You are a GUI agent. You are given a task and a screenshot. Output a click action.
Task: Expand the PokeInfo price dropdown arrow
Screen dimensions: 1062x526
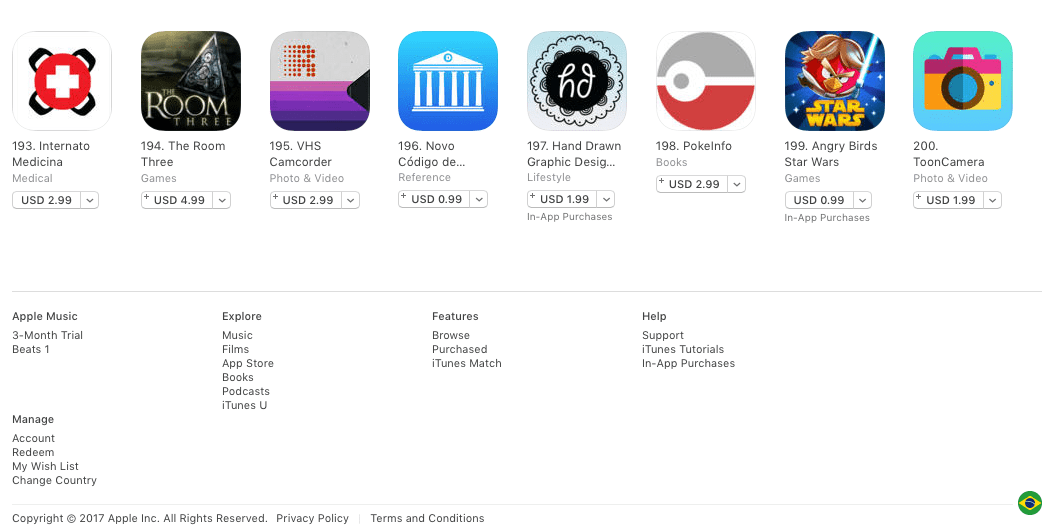(737, 184)
